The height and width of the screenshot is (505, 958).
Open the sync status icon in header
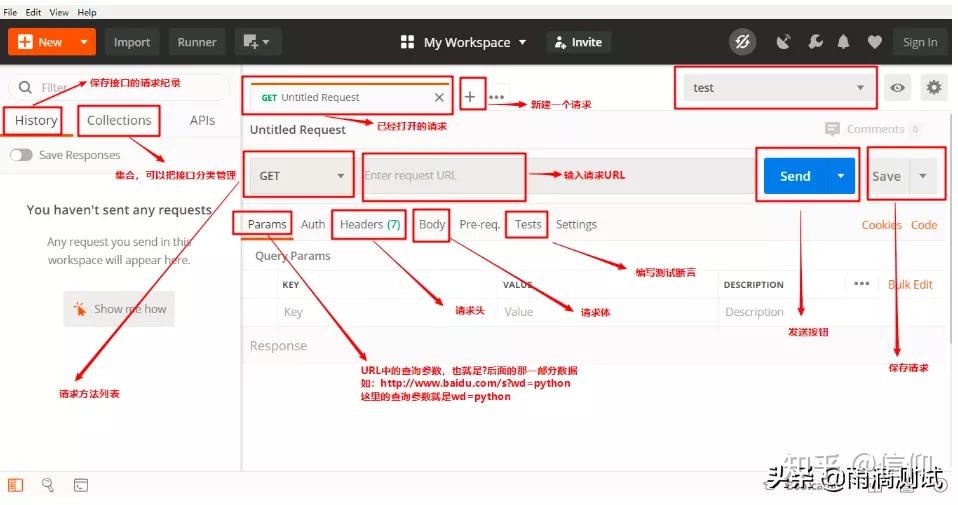coord(742,42)
